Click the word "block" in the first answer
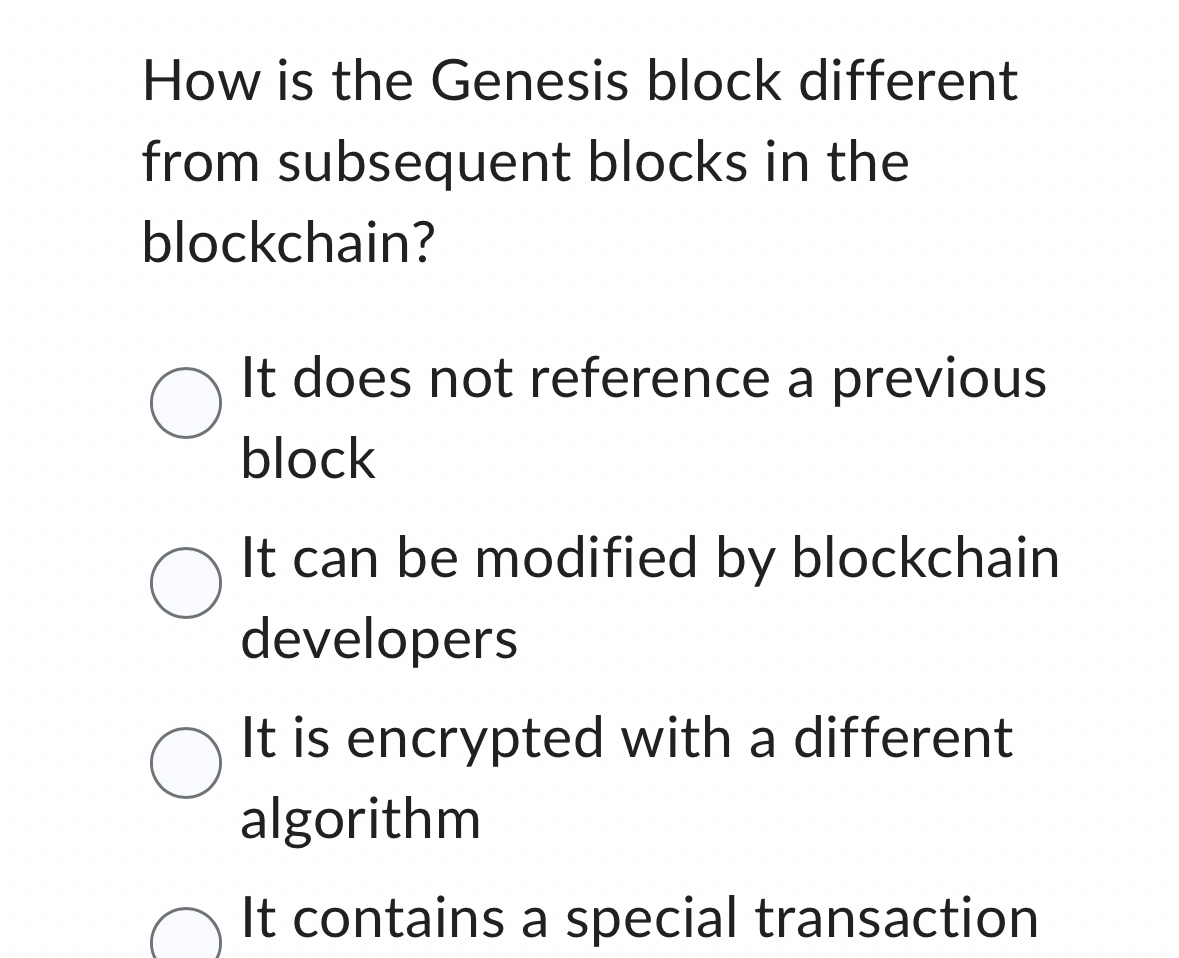Image resolution: width=1179 pixels, height=958 pixels. [306, 460]
